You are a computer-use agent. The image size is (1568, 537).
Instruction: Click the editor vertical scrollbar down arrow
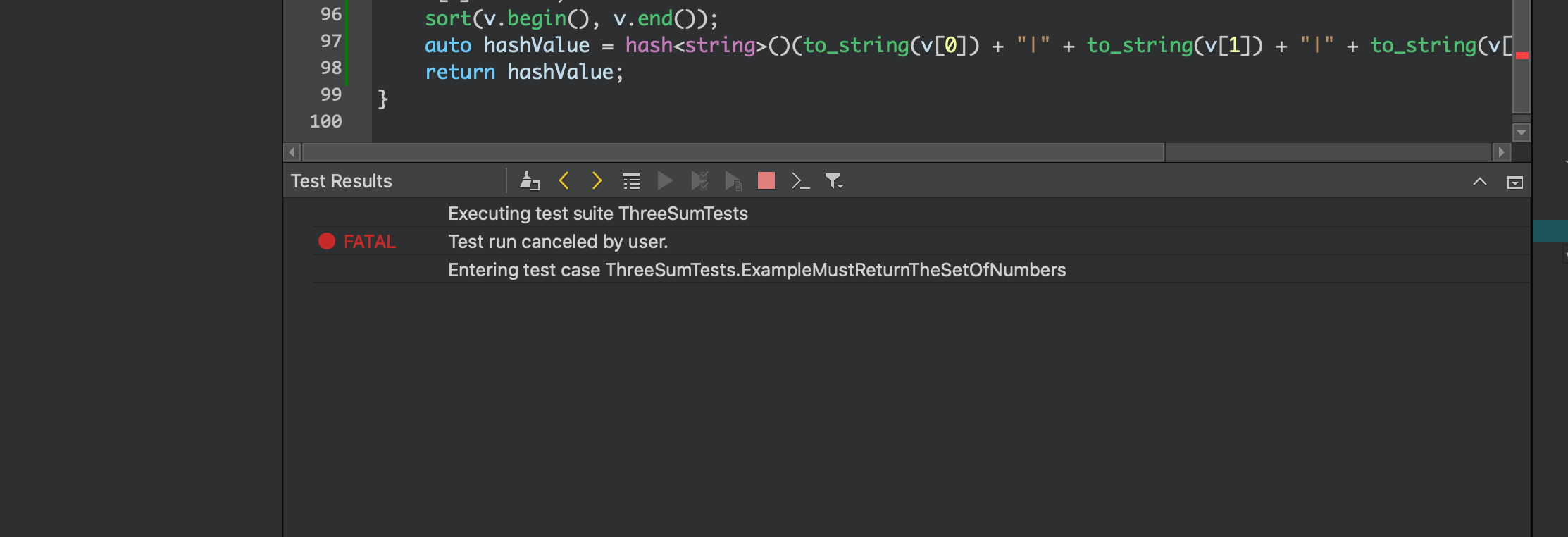[x=1522, y=132]
